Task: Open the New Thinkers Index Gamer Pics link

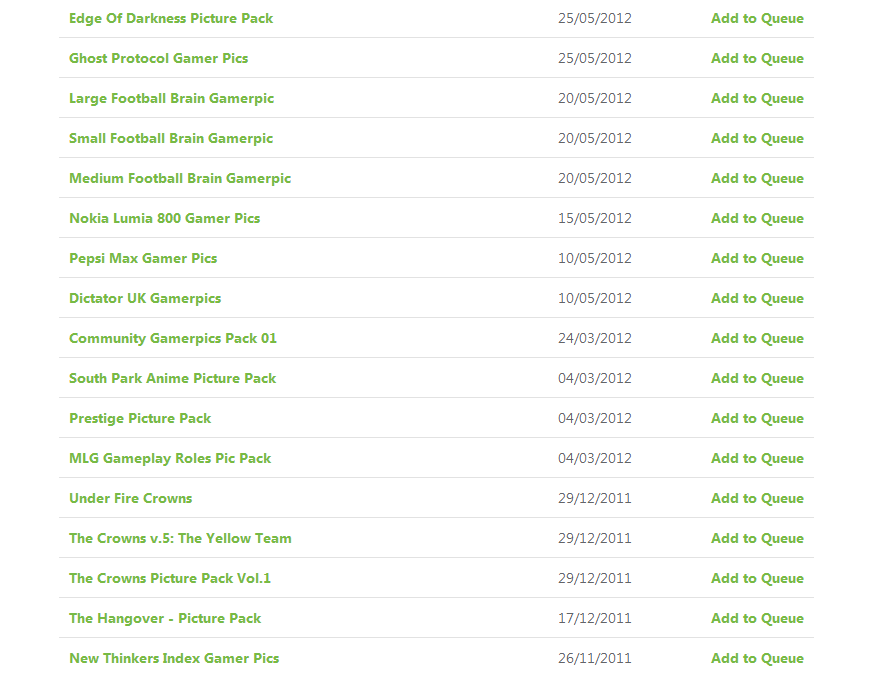Action: click(174, 658)
